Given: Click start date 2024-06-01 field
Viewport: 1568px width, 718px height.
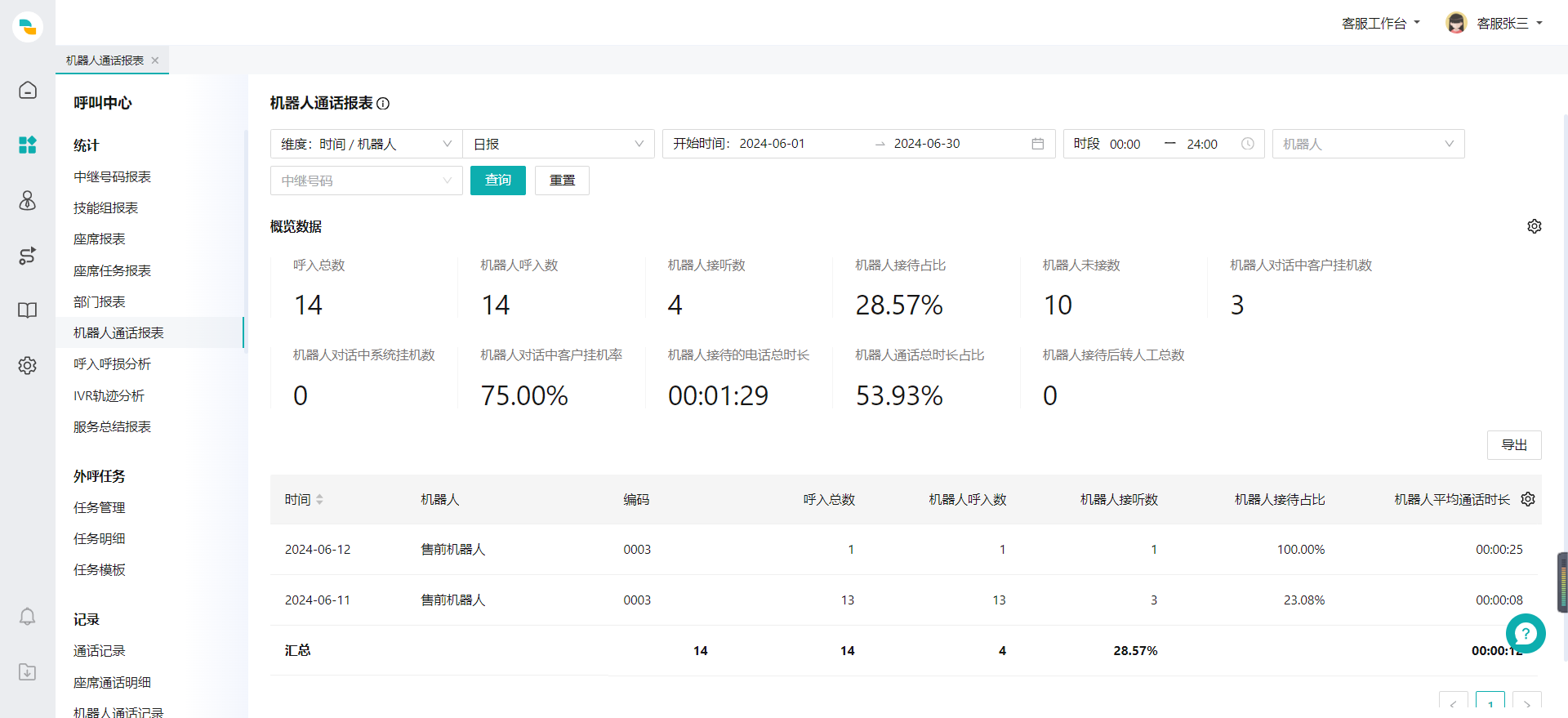Looking at the screenshot, I should click(x=772, y=144).
